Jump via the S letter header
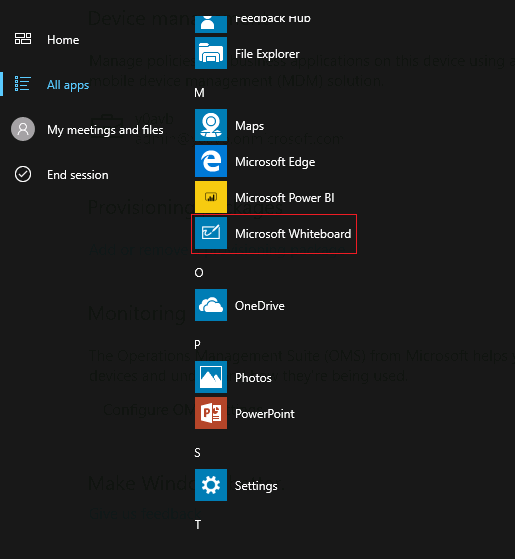 click(197, 453)
